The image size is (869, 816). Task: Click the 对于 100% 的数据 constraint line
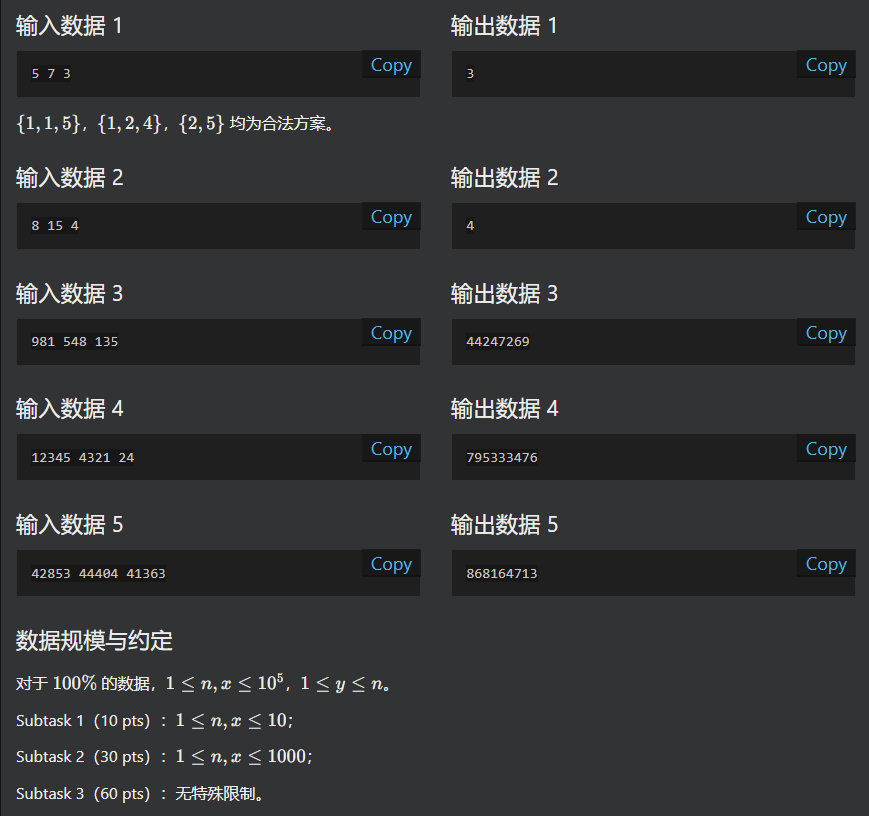pyautogui.click(x=203, y=683)
